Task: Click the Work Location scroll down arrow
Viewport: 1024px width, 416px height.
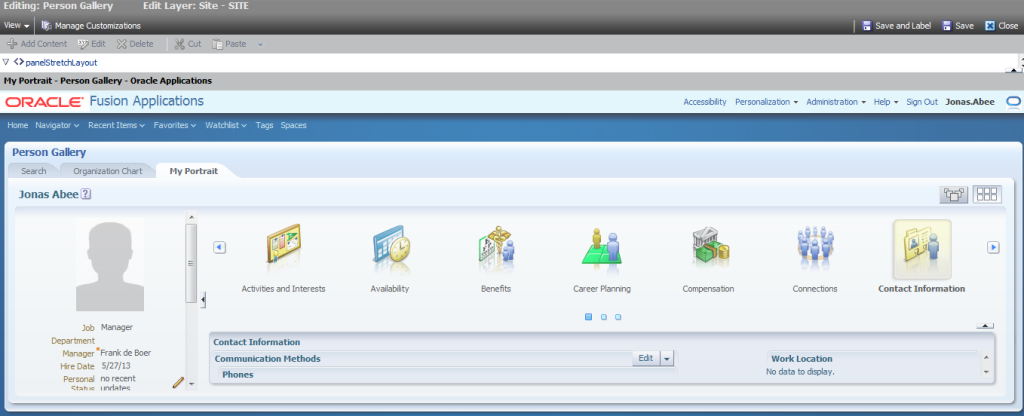Action: click(x=986, y=372)
